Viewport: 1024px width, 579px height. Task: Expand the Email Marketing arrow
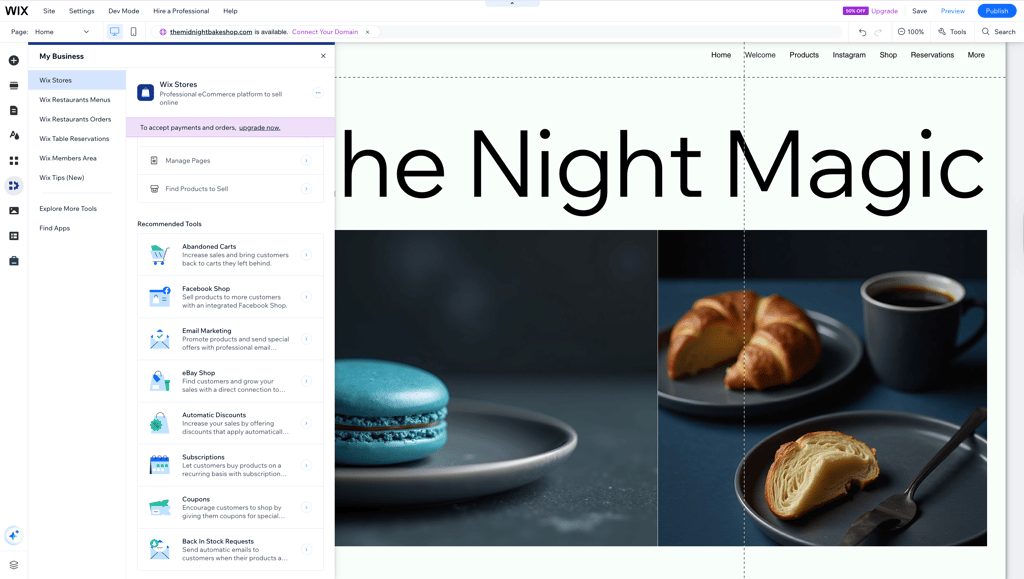point(306,339)
